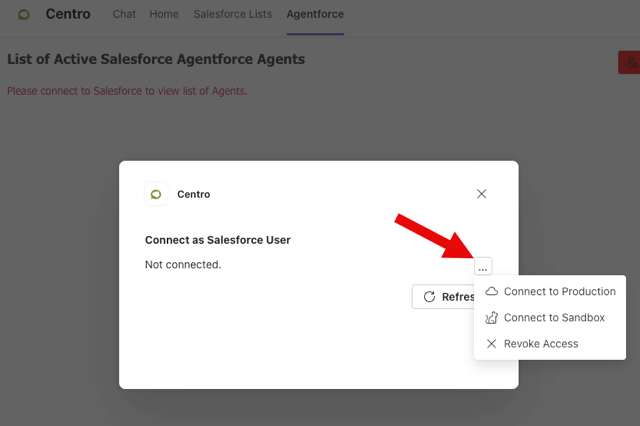Screen dimensions: 640x426
Task: Click the 'List of Active Salesforce Agentforce Agents' title
Action: click(156, 59)
